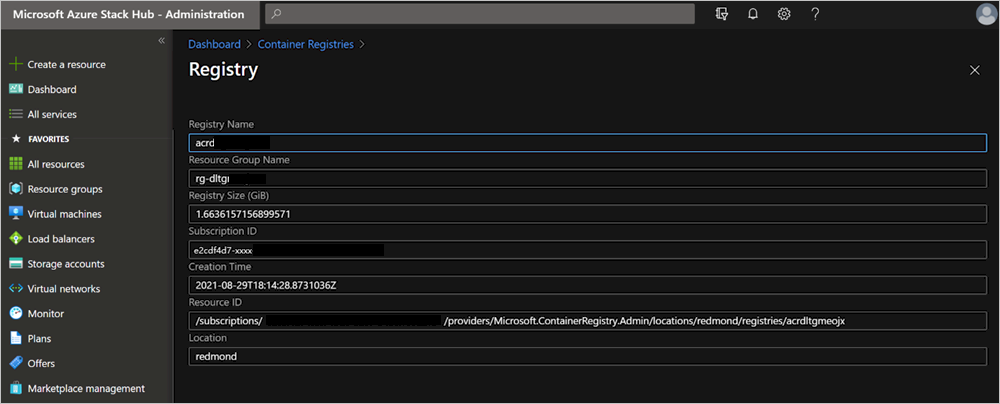The height and width of the screenshot is (404, 1000).
Task: Click the Virtual machines monitor icon
Action: pyautogui.click(x=16, y=214)
